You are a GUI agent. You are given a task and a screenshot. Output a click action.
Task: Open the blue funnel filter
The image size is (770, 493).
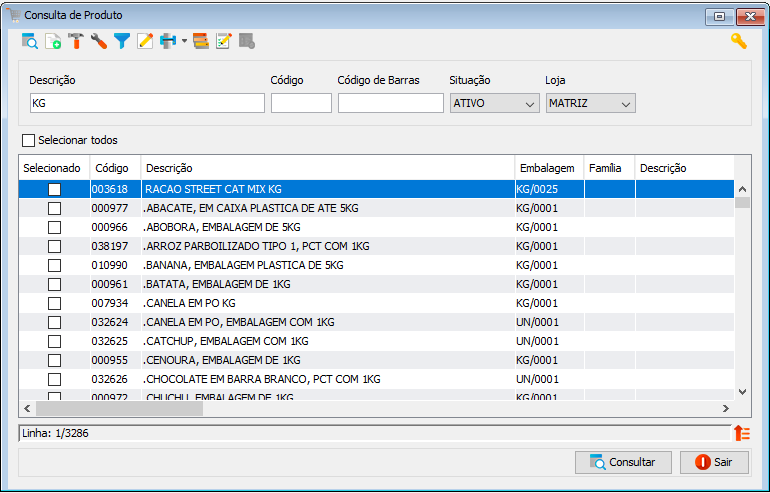(122, 41)
